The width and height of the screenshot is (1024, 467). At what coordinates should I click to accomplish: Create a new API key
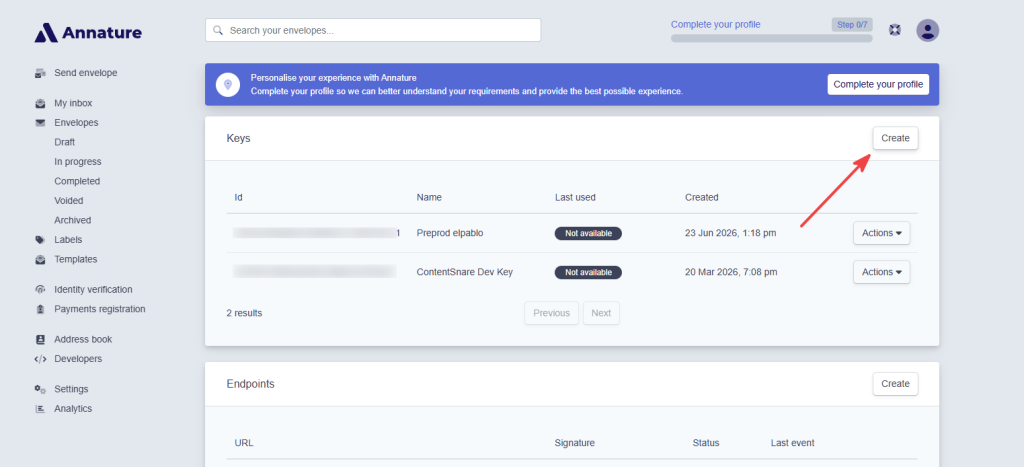click(x=895, y=138)
